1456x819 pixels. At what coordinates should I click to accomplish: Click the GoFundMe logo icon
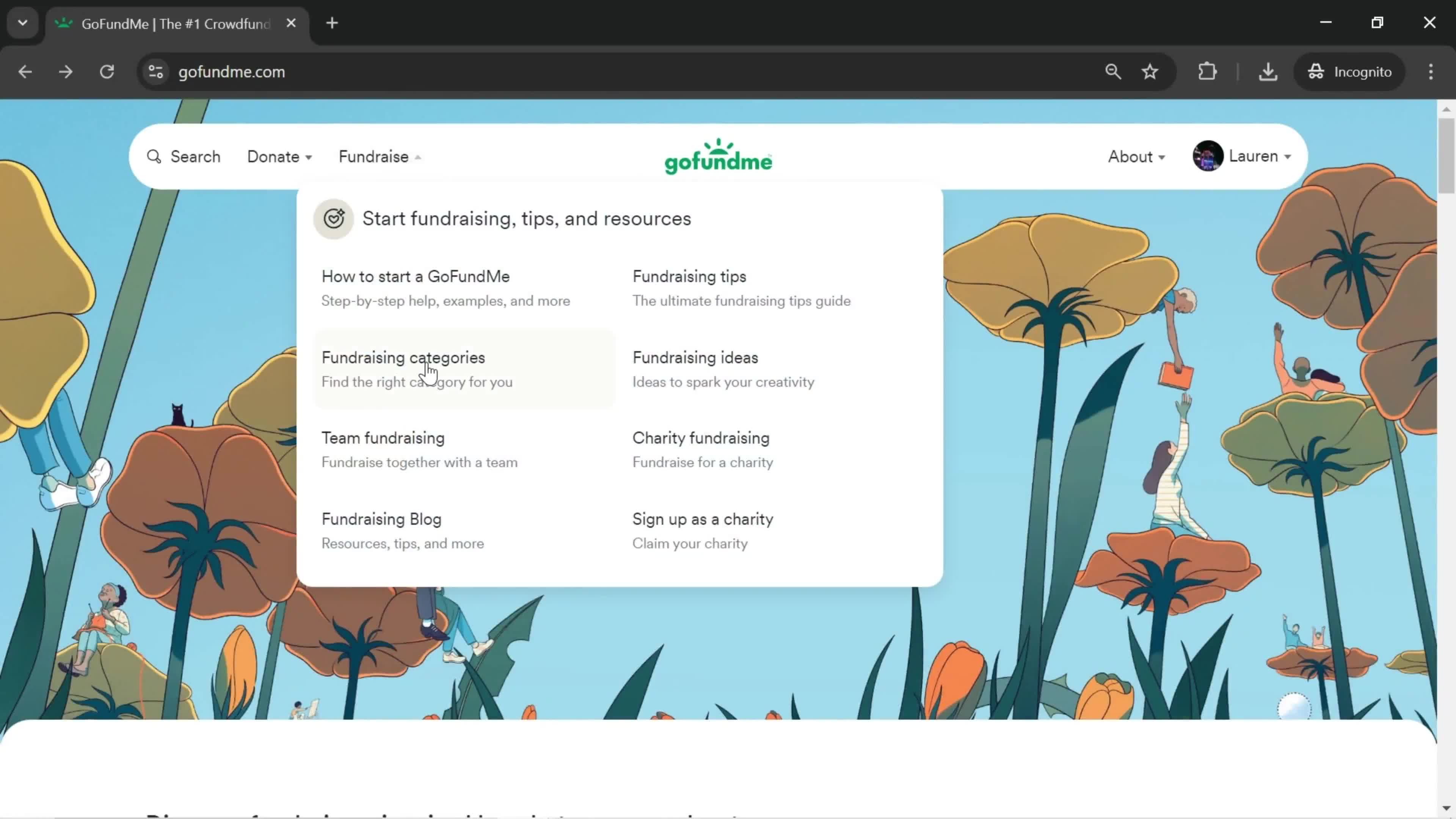tap(718, 155)
